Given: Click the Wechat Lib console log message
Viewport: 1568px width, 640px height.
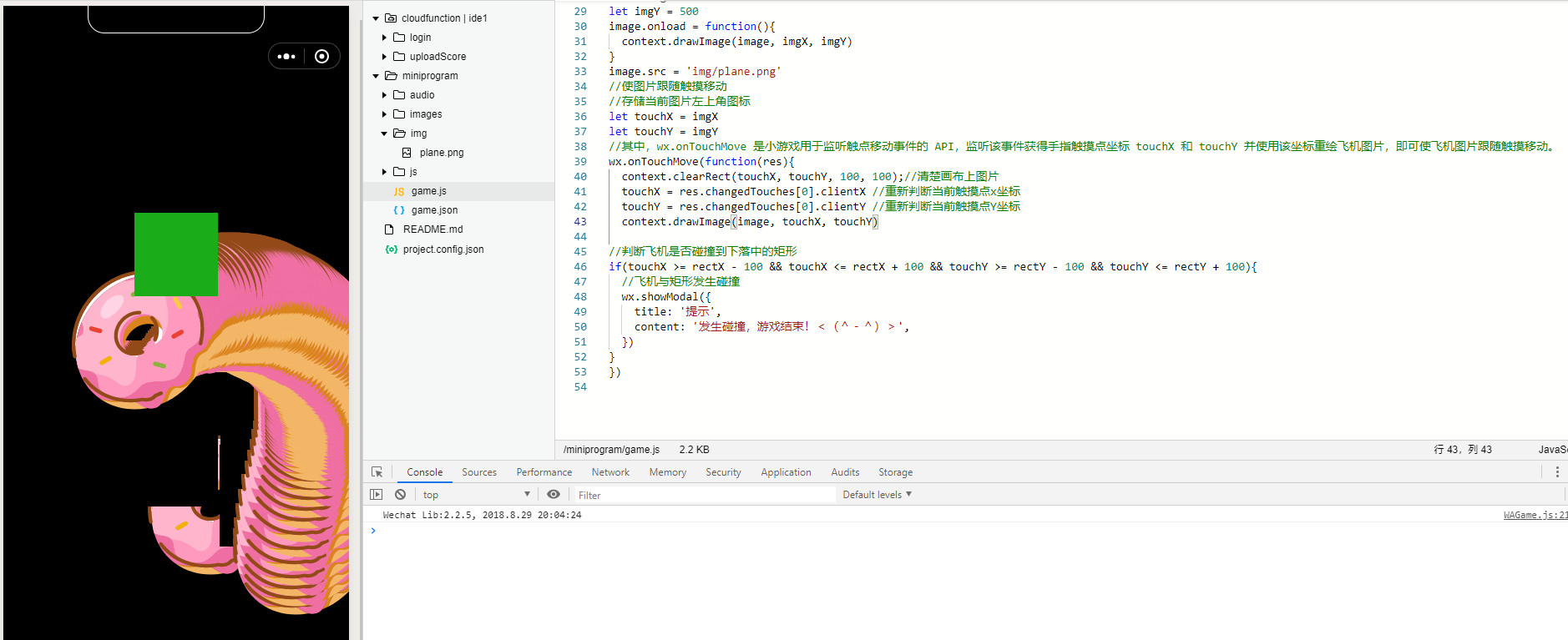Looking at the screenshot, I should click(x=482, y=515).
